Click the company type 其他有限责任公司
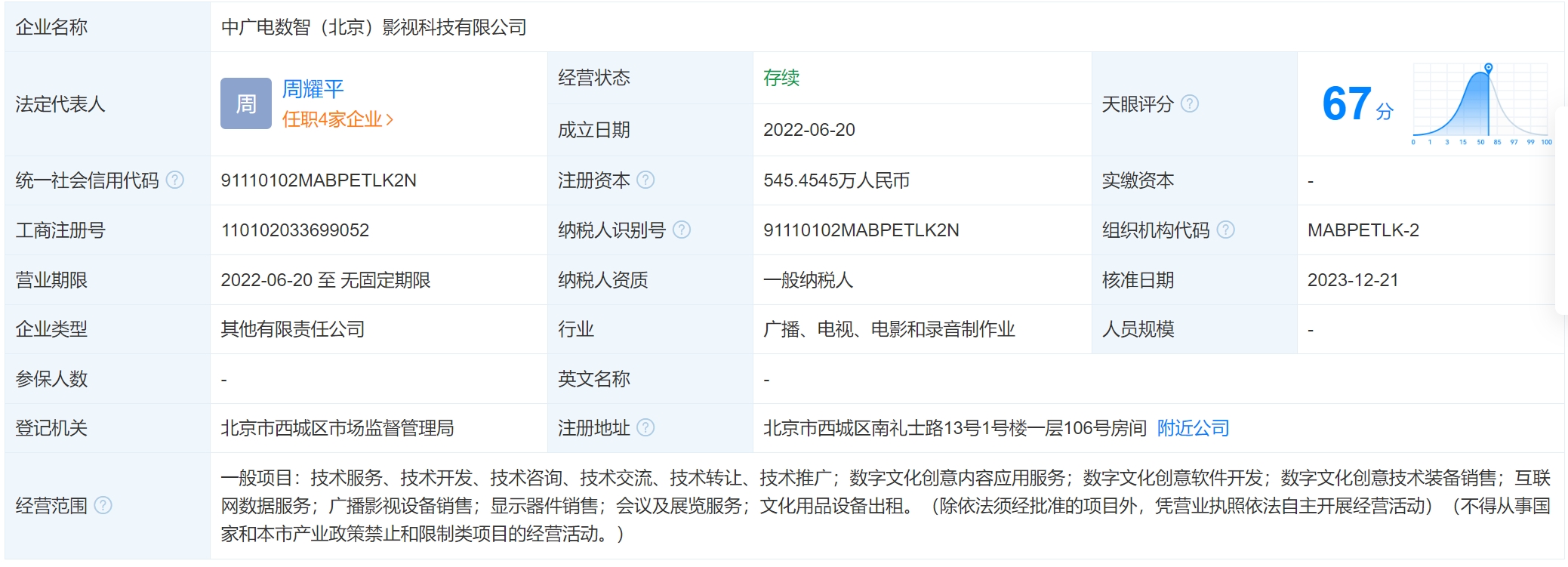 pos(293,329)
